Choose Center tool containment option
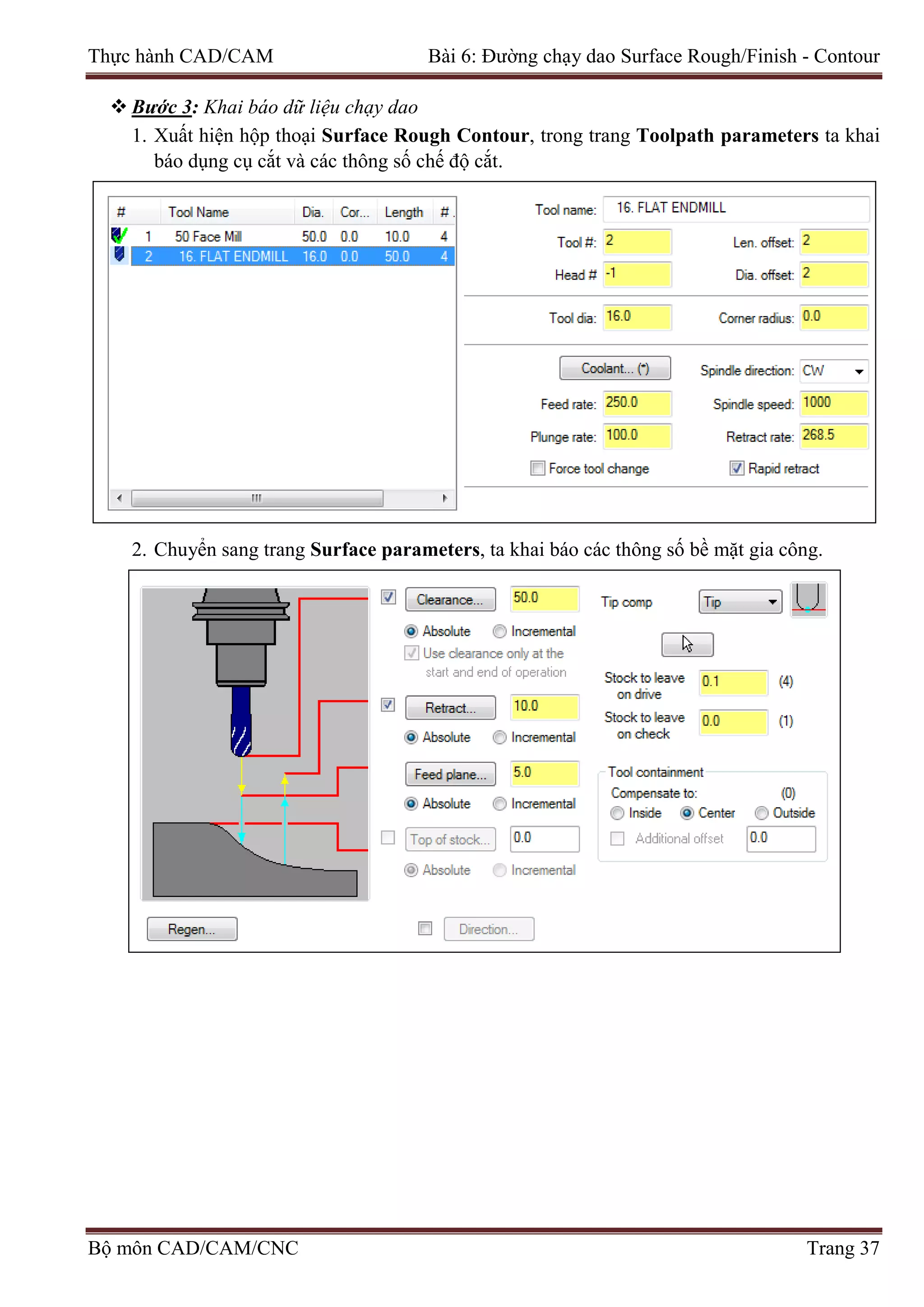 687,813
